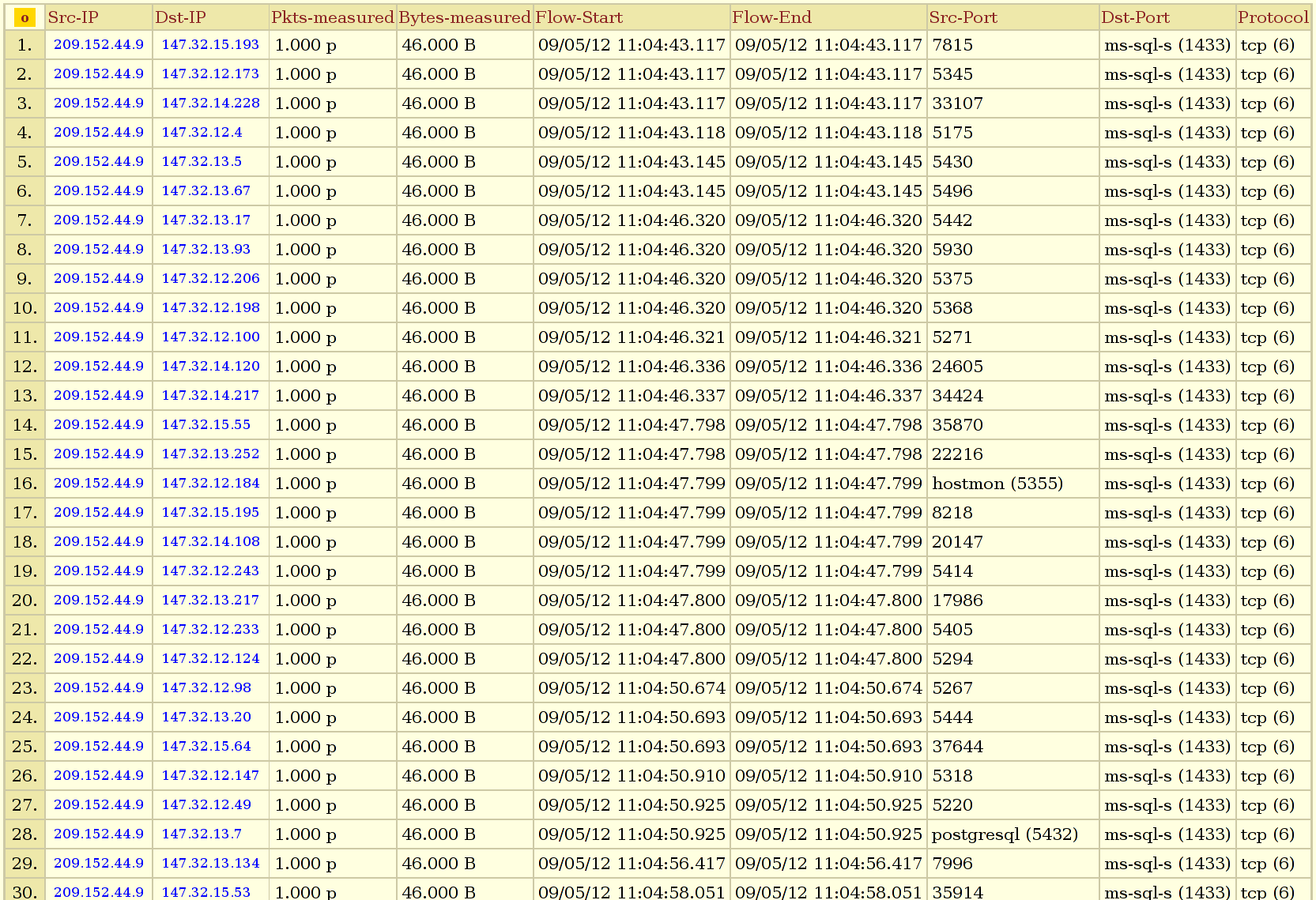Select Flow-End '09/05/12 11:04:56.417' in row 29
Viewport: 1316px width, 900px height.
coord(828,864)
